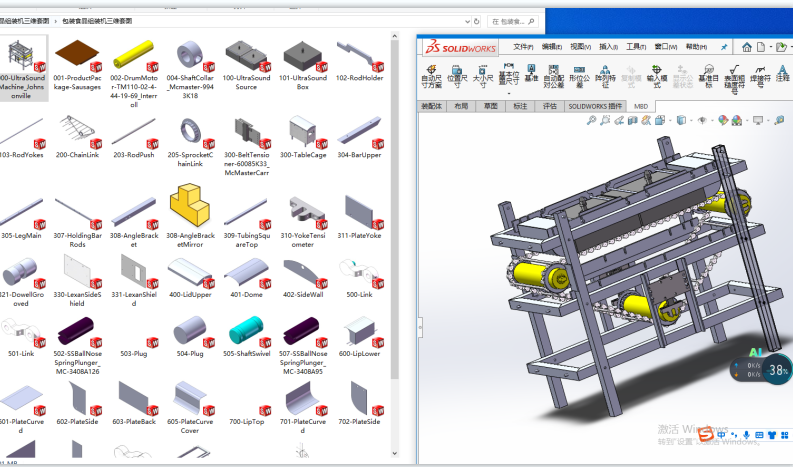This screenshot has width=793, height=467.
Task: Click the View Orientation cube icon
Action: coord(660,120)
